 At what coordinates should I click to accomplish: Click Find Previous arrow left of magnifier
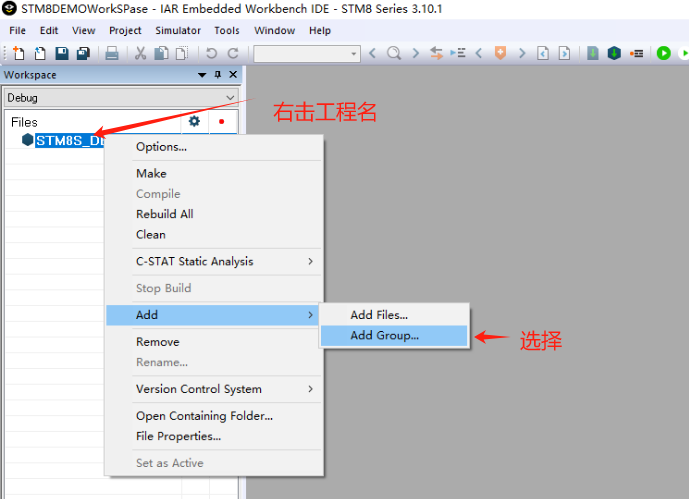(373, 54)
